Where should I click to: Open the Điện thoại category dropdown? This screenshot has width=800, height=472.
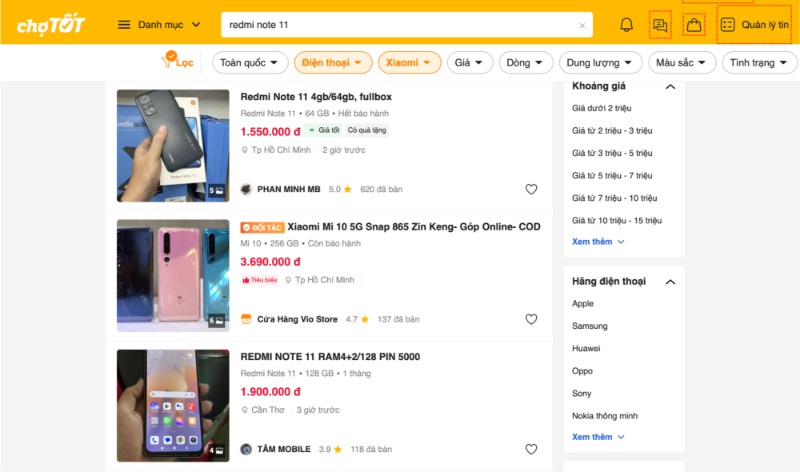(331, 63)
